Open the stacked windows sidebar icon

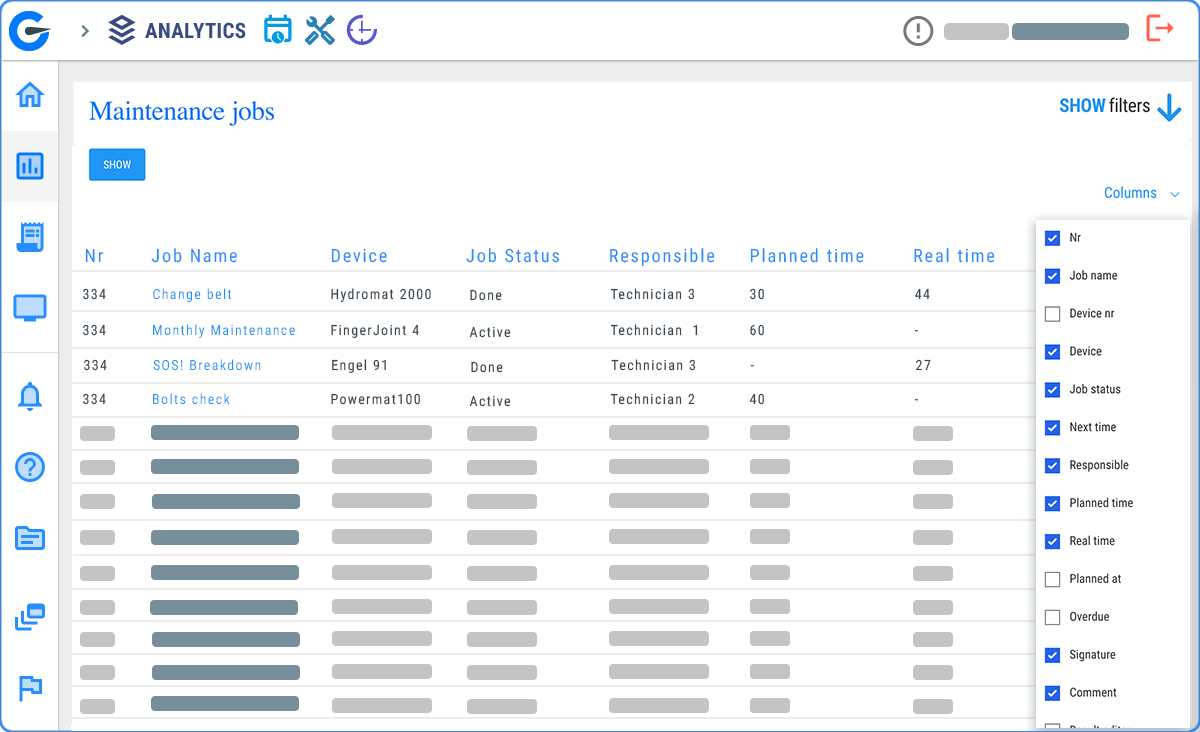(30, 617)
